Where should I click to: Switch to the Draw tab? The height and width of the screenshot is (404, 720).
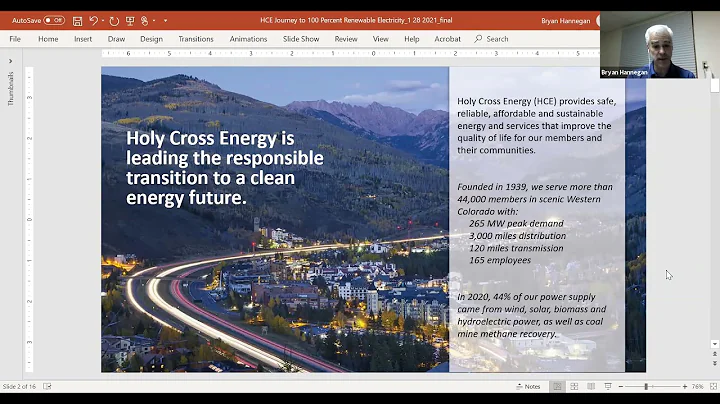(116, 39)
